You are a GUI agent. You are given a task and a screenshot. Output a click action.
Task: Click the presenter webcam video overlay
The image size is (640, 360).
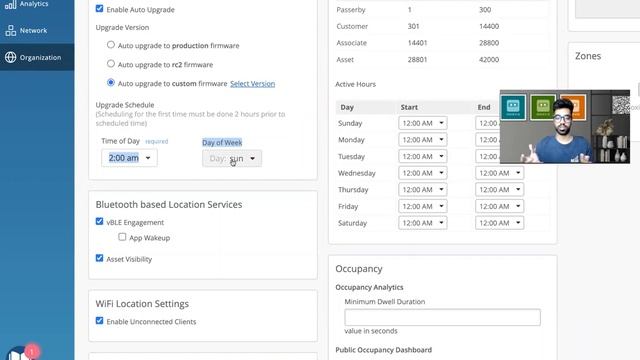click(565, 127)
